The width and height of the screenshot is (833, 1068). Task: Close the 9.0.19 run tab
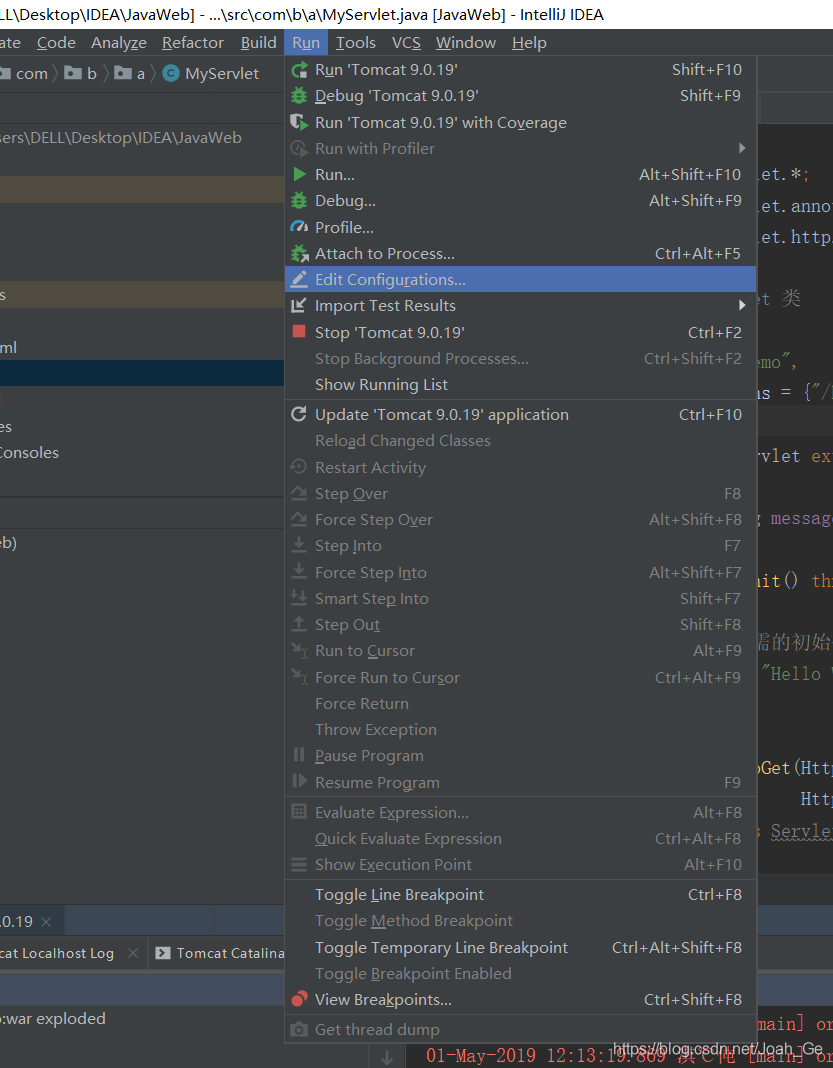click(x=46, y=922)
